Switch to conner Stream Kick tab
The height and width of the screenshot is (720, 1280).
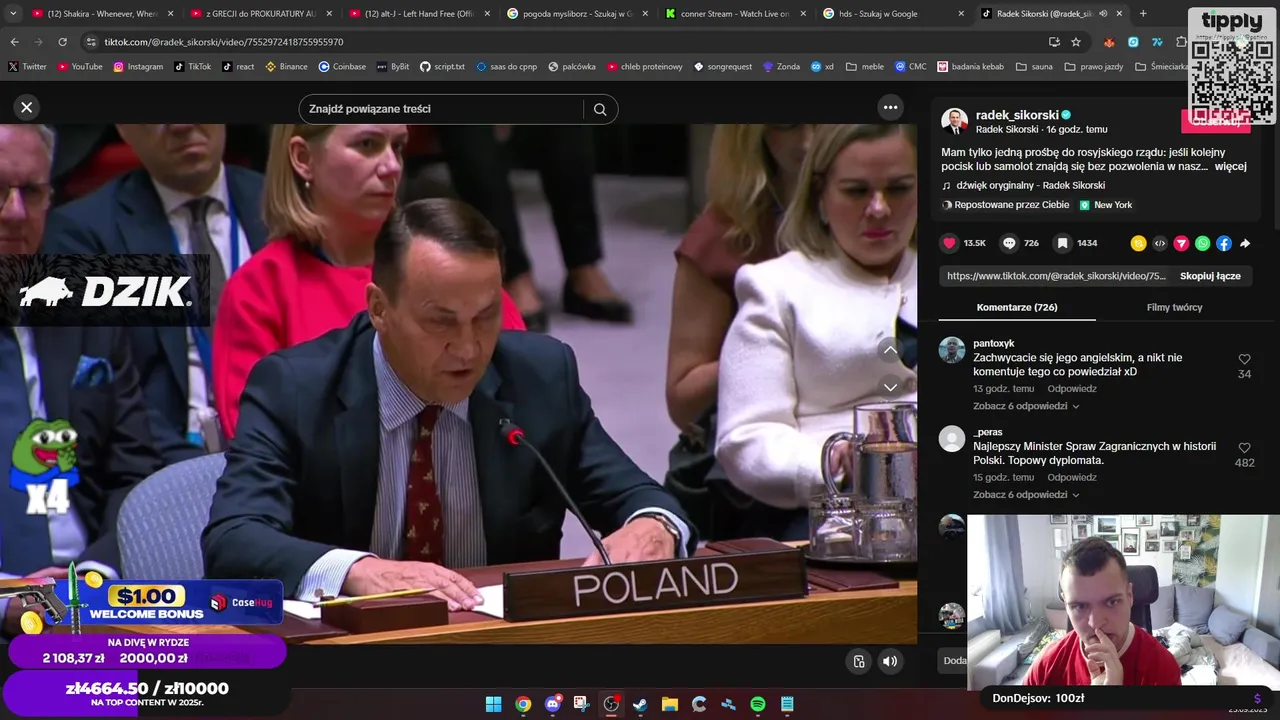[736, 14]
